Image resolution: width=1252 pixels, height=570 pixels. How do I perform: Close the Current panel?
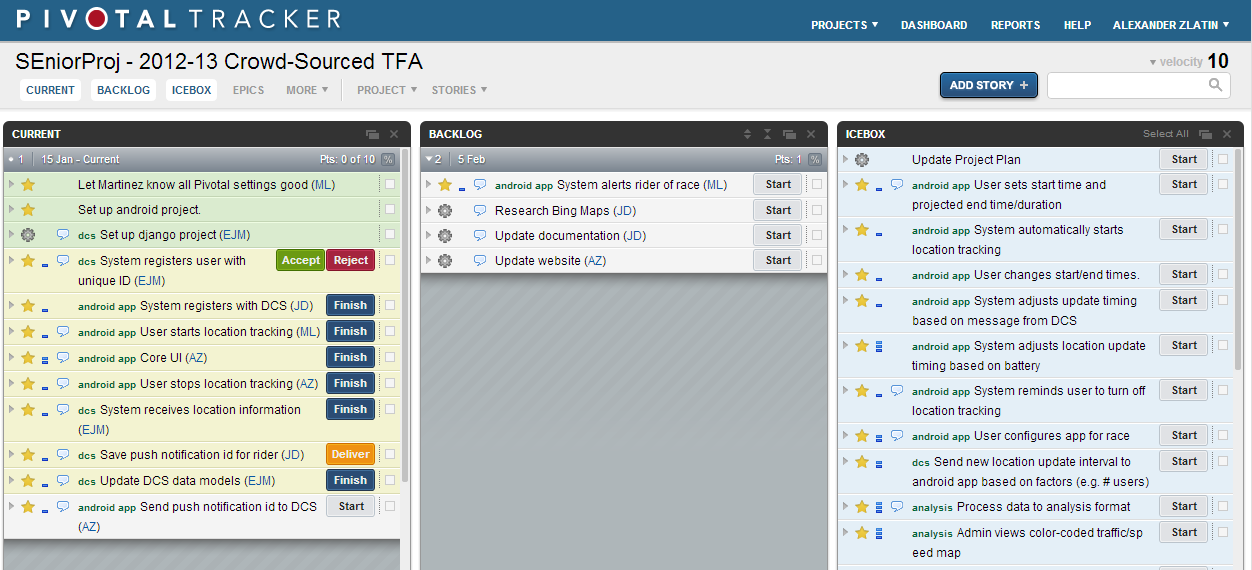click(x=394, y=134)
